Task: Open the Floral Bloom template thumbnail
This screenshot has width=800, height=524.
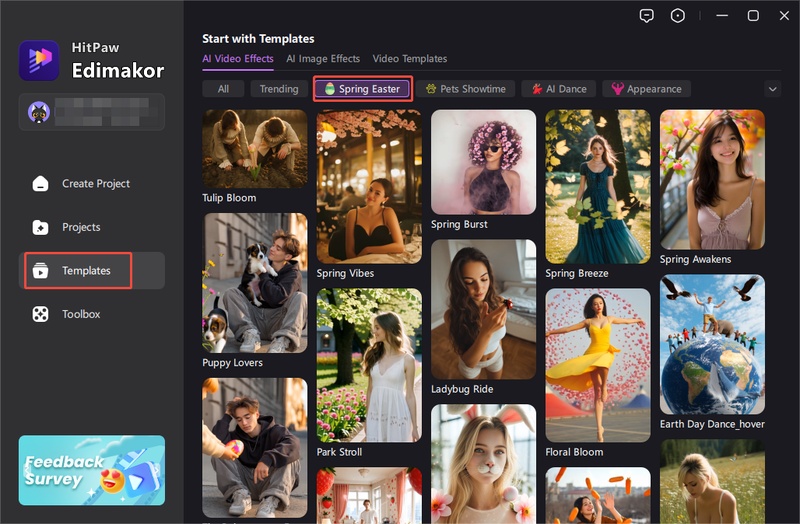Action: click(597, 365)
